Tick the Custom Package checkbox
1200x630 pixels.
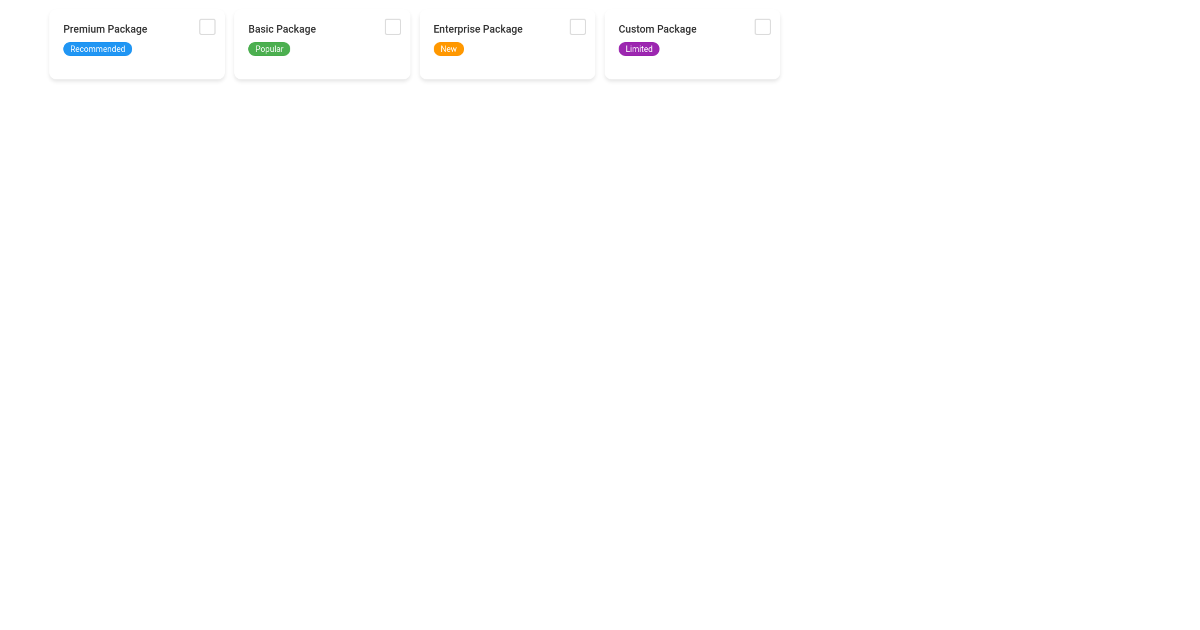click(x=762, y=27)
